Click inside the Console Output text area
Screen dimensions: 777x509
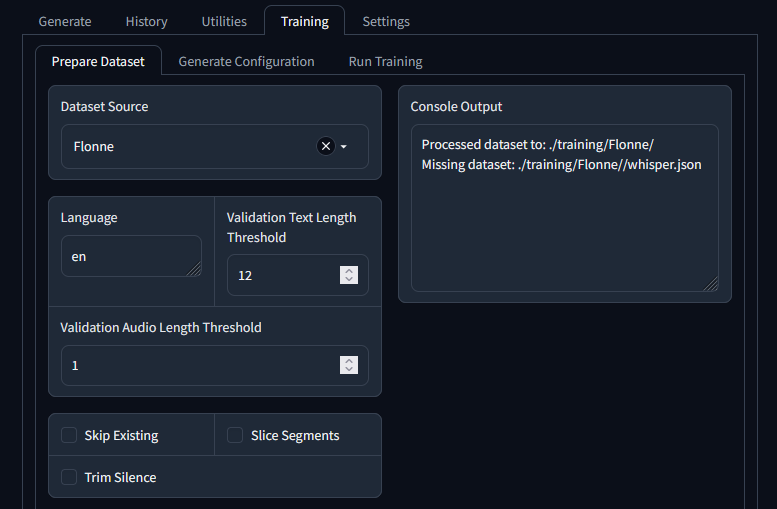[x=564, y=208]
